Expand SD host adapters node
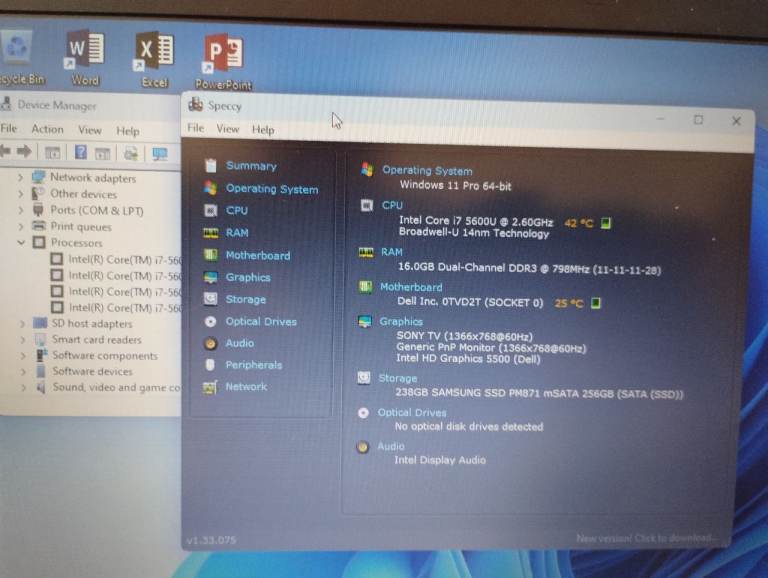The image size is (768, 578). tap(22, 324)
